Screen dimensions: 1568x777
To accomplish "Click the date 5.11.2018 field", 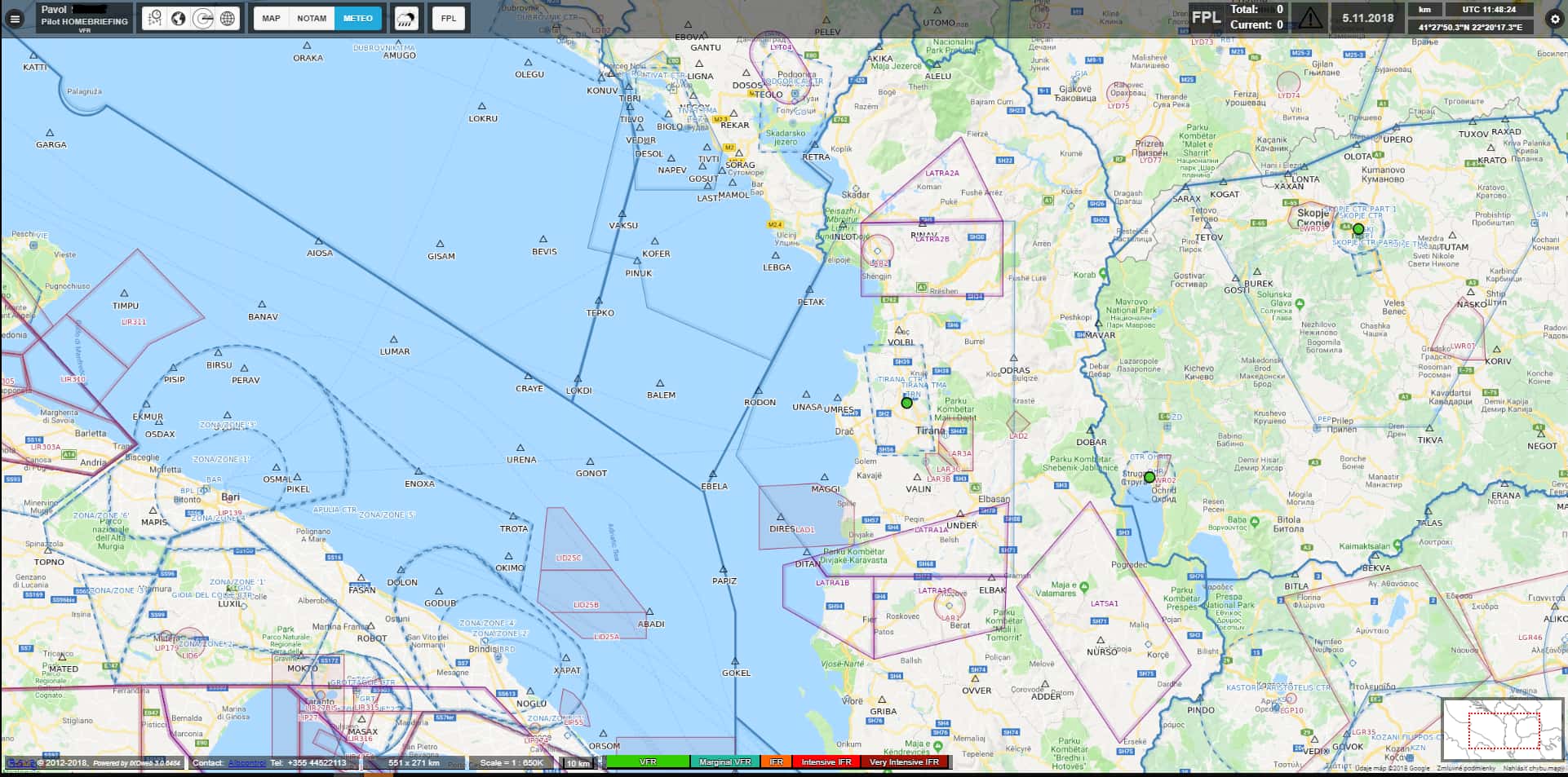I will click(x=1368, y=18).
